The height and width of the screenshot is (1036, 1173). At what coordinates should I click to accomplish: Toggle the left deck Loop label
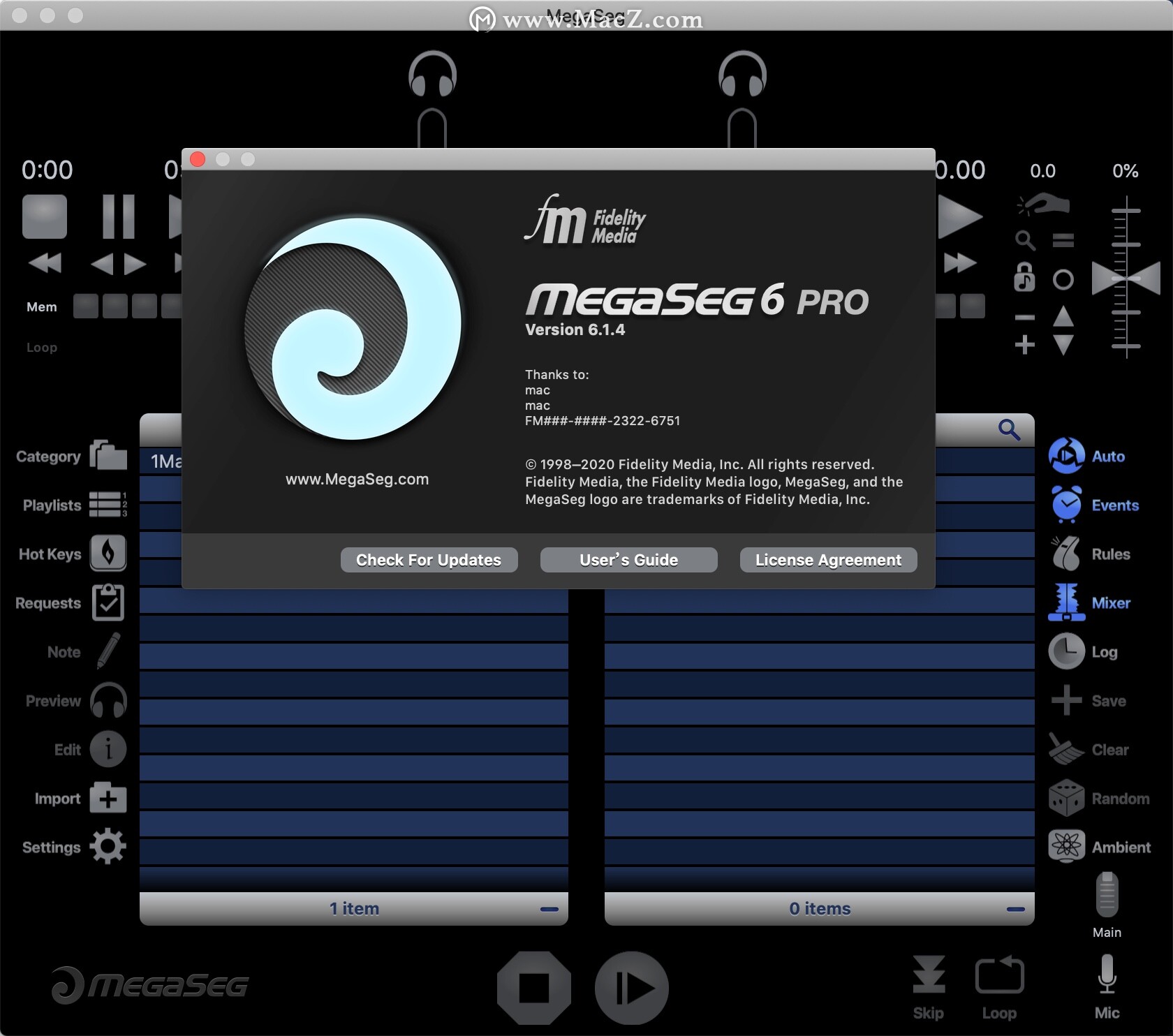pyautogui.click(x=42, y=348)
